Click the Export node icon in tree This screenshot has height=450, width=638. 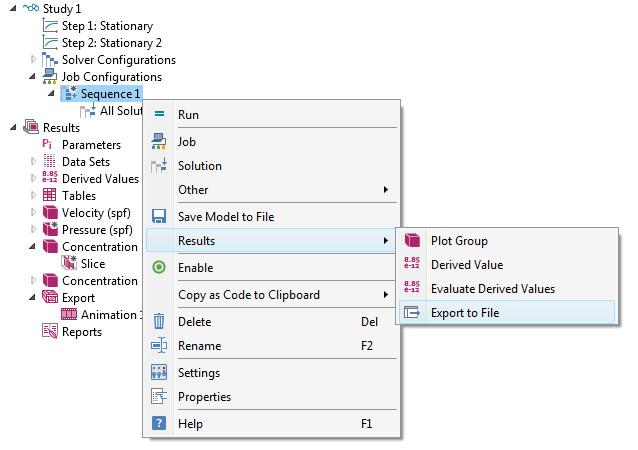50,297
